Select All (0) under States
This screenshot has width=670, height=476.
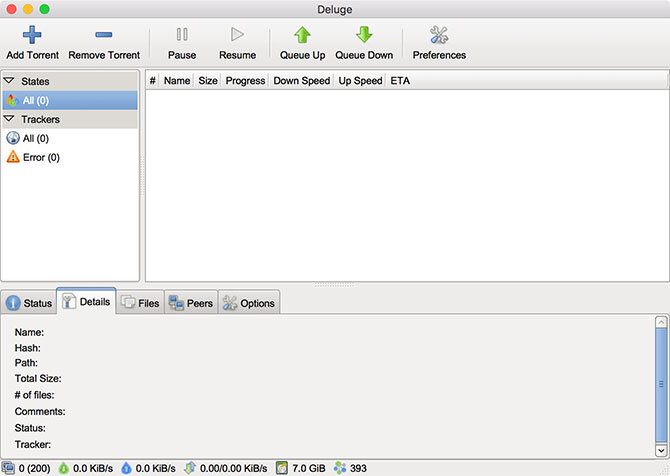pyautogui.click(x=70, y=100)
